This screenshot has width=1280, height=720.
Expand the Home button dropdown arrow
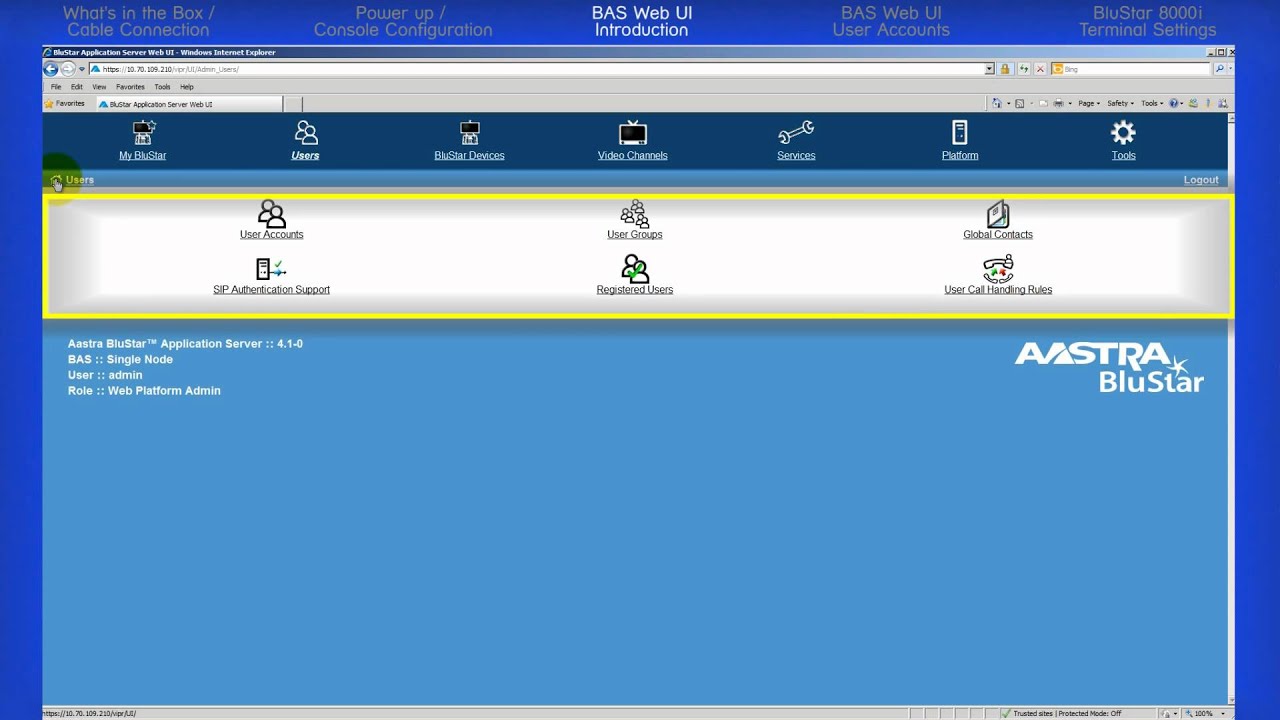[x=1008, y=103]
